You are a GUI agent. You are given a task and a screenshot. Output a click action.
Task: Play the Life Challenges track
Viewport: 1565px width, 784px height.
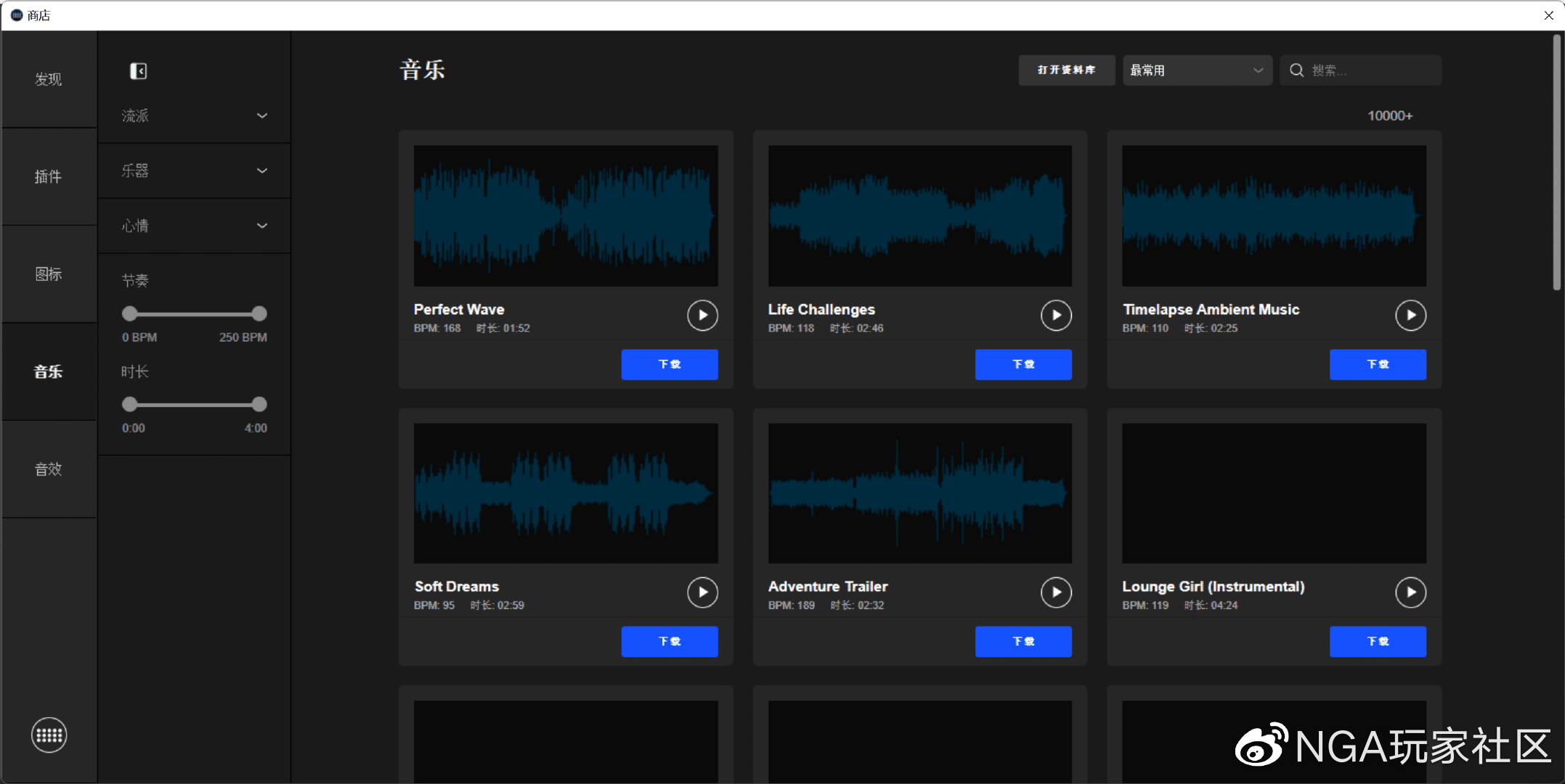[1056, 315]
